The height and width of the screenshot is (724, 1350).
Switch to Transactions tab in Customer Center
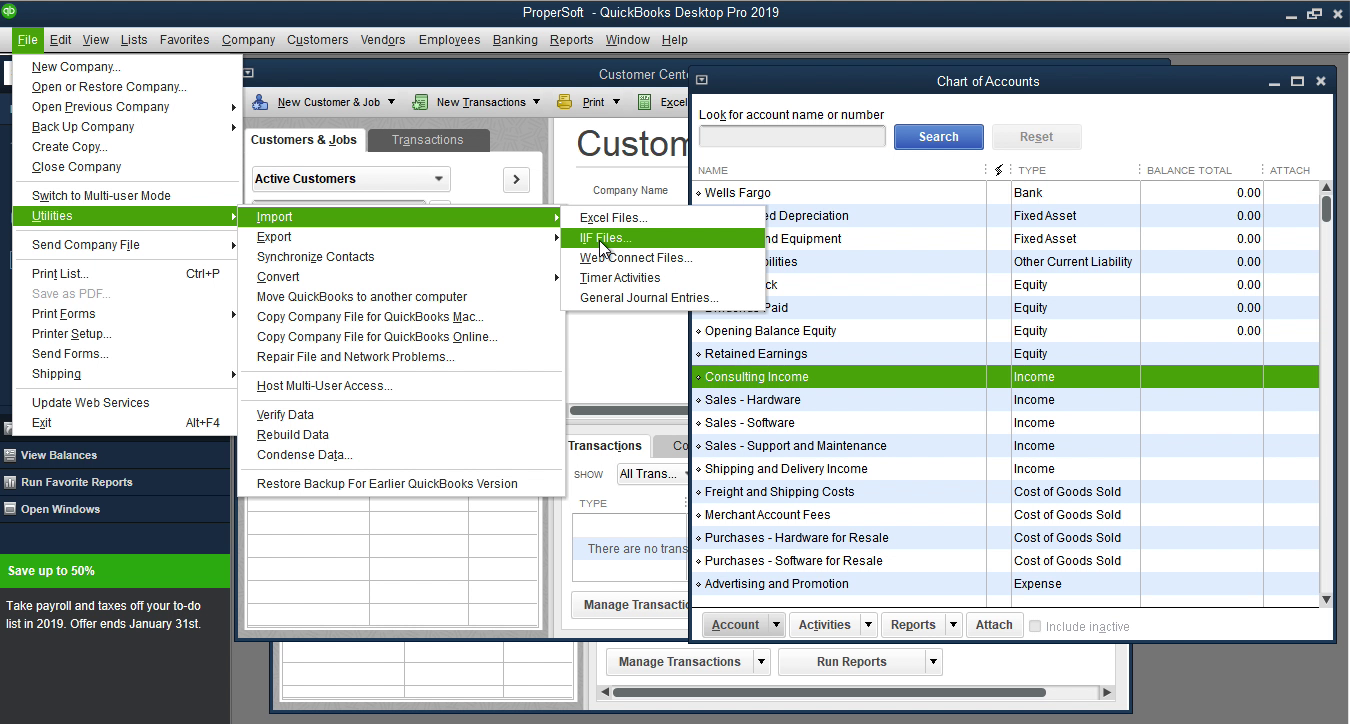[428, 140]
